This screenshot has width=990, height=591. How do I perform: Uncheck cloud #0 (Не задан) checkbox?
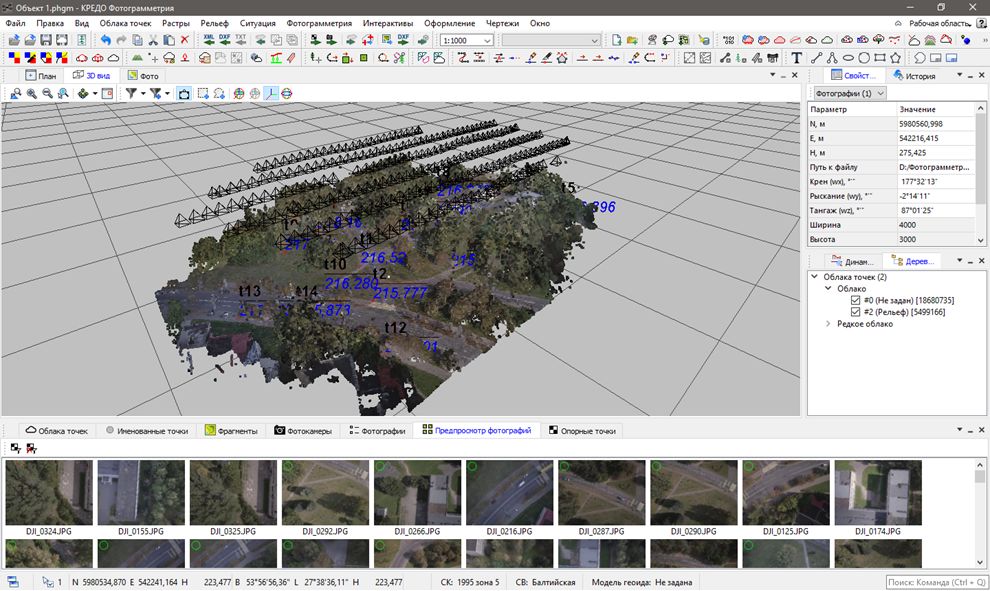tap(854, 300)
